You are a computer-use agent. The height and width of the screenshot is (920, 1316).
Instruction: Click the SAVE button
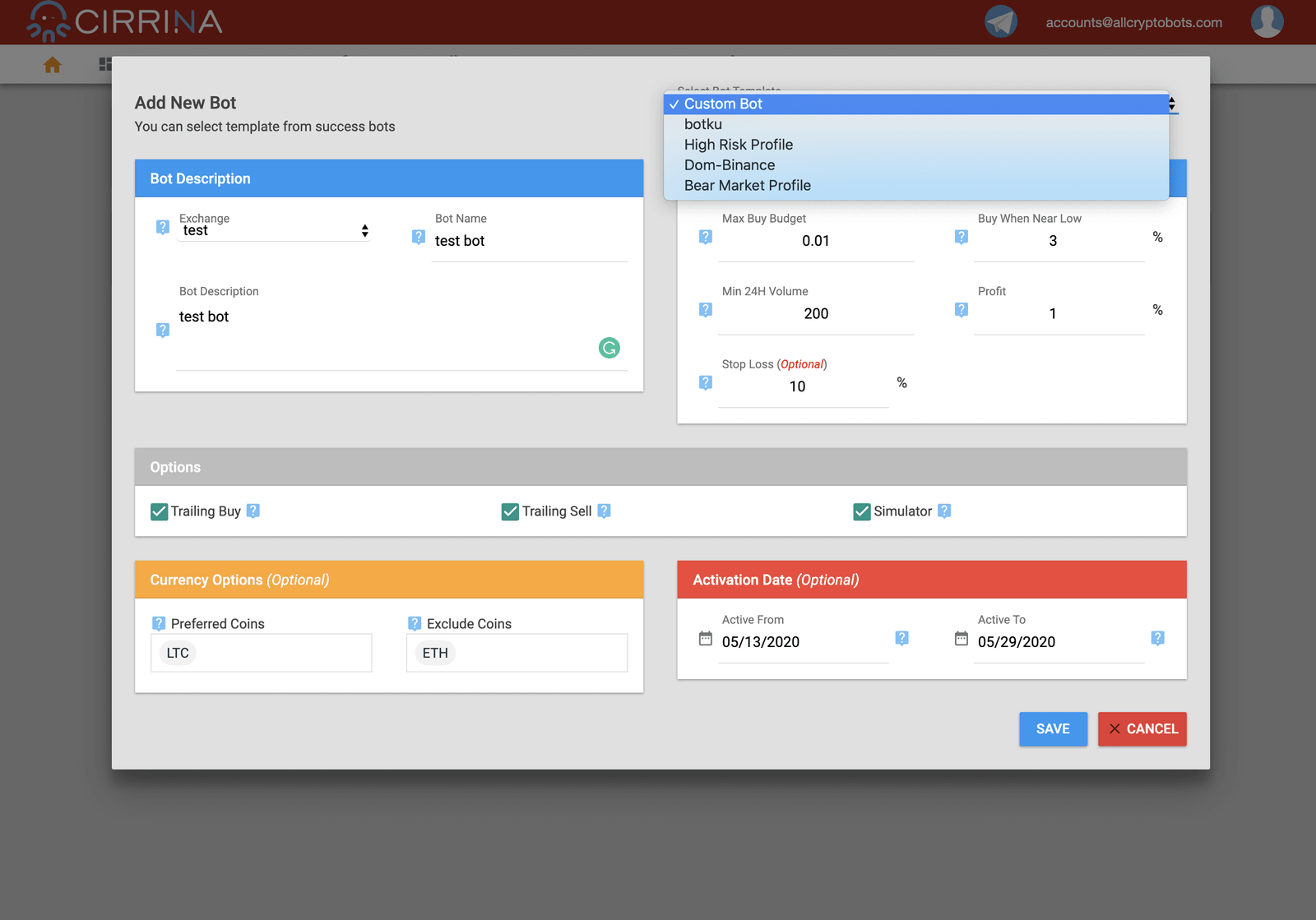tap(1053, 729)
